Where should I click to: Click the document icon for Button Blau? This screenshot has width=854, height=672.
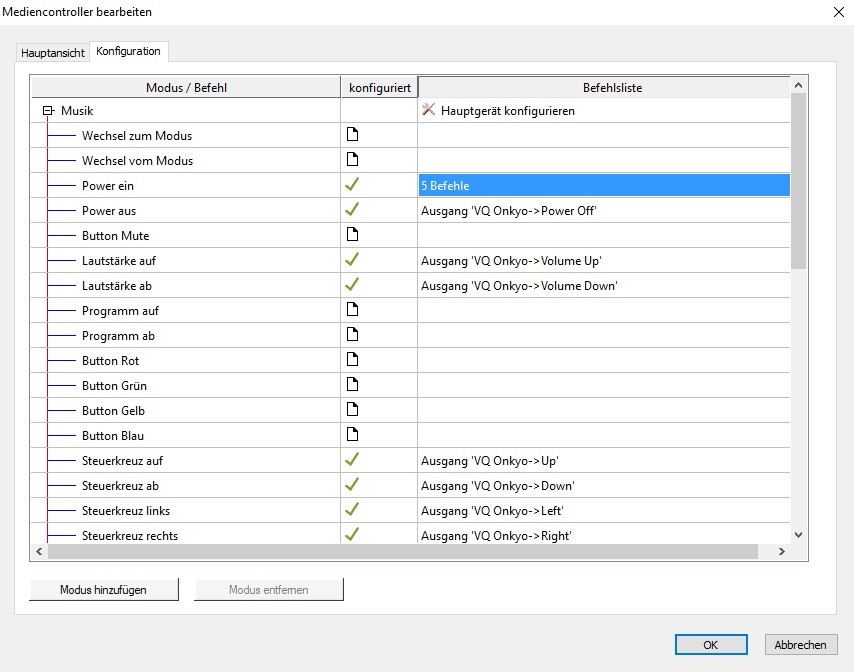(351, 435)
